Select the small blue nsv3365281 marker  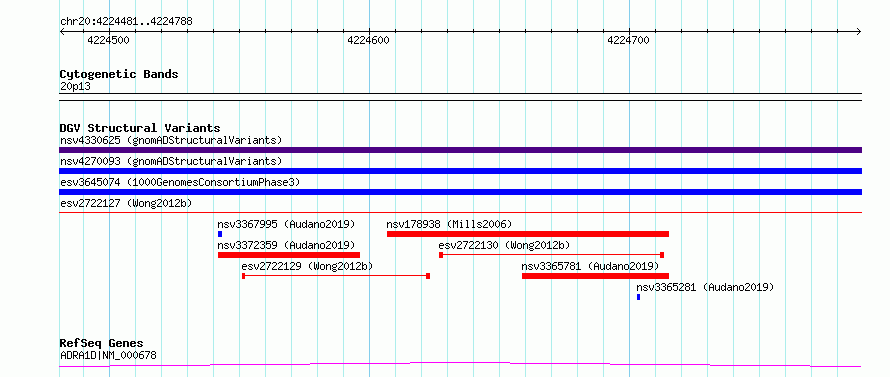pyautogui.click(x=639, y=297)
